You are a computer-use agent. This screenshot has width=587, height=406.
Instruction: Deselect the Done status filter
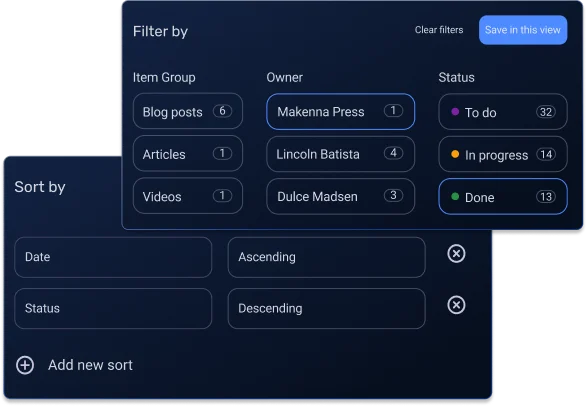pos(502,196)
